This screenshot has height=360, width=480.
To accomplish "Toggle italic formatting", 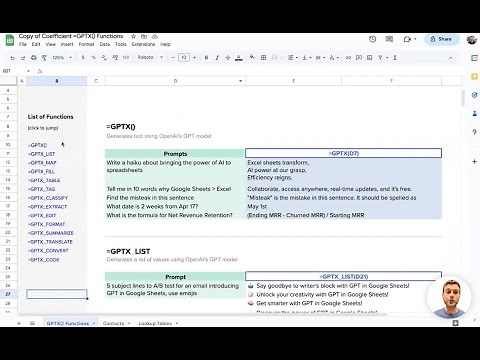I will pos(217,58).
